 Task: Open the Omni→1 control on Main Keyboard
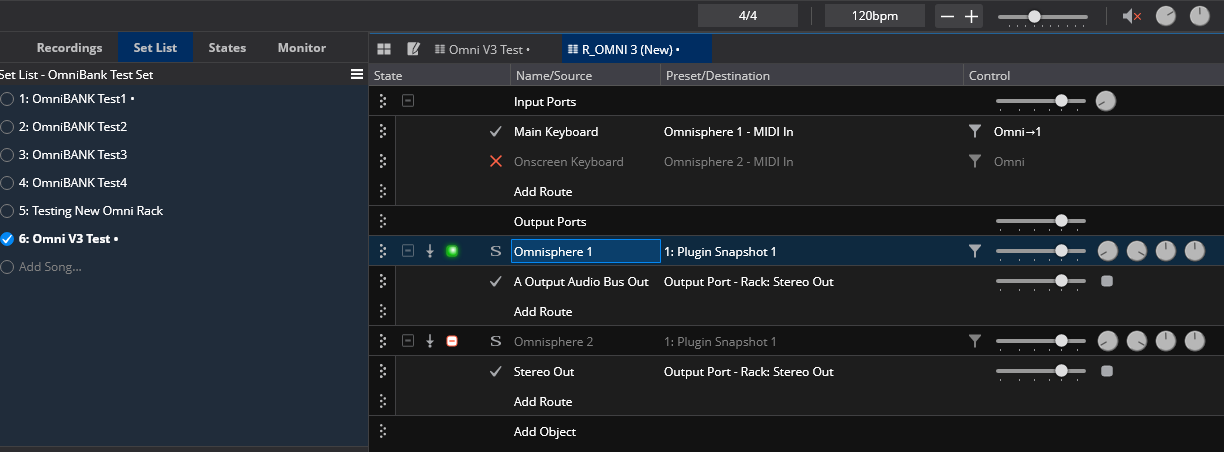click(x=1018, y=131)
